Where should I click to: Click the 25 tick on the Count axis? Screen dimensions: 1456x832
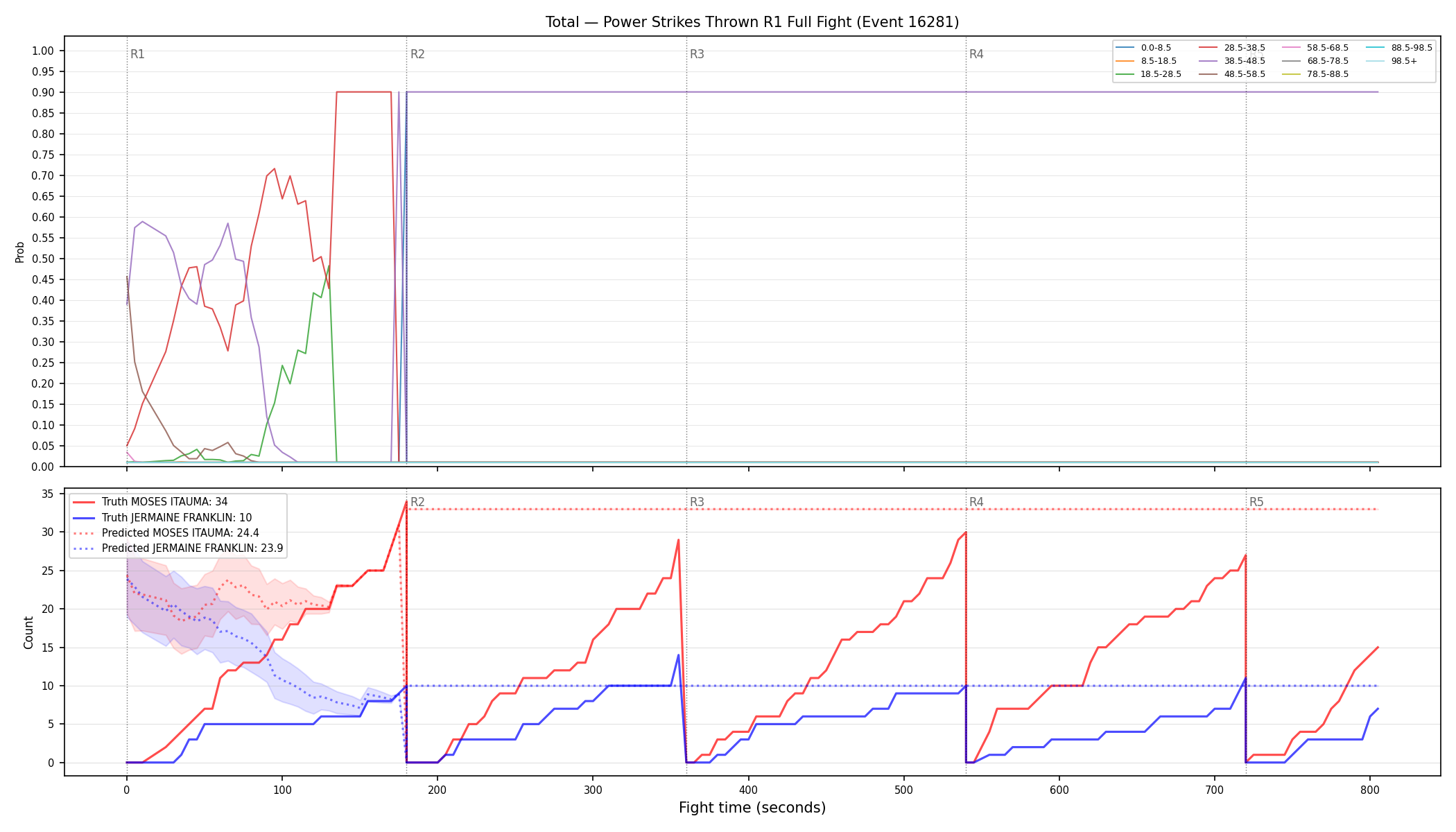click(x=48, y=571)
